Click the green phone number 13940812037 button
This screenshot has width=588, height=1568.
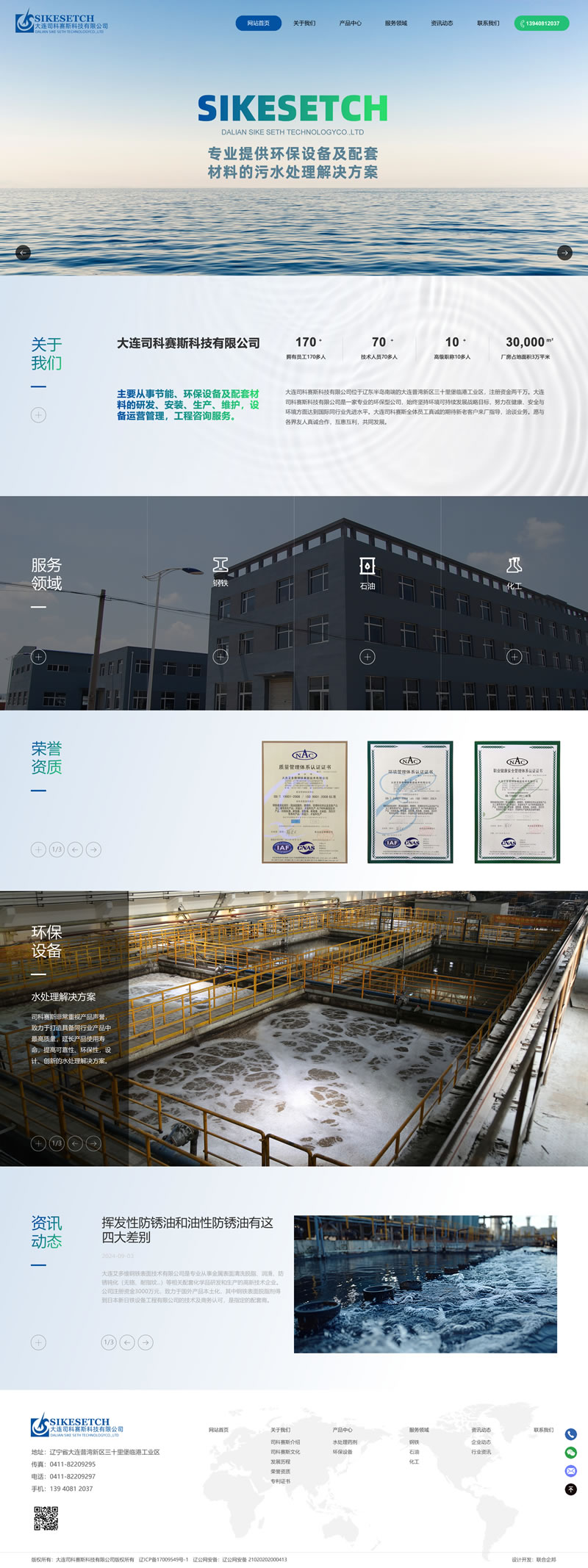pyautogui.click(x=542, y=24)
